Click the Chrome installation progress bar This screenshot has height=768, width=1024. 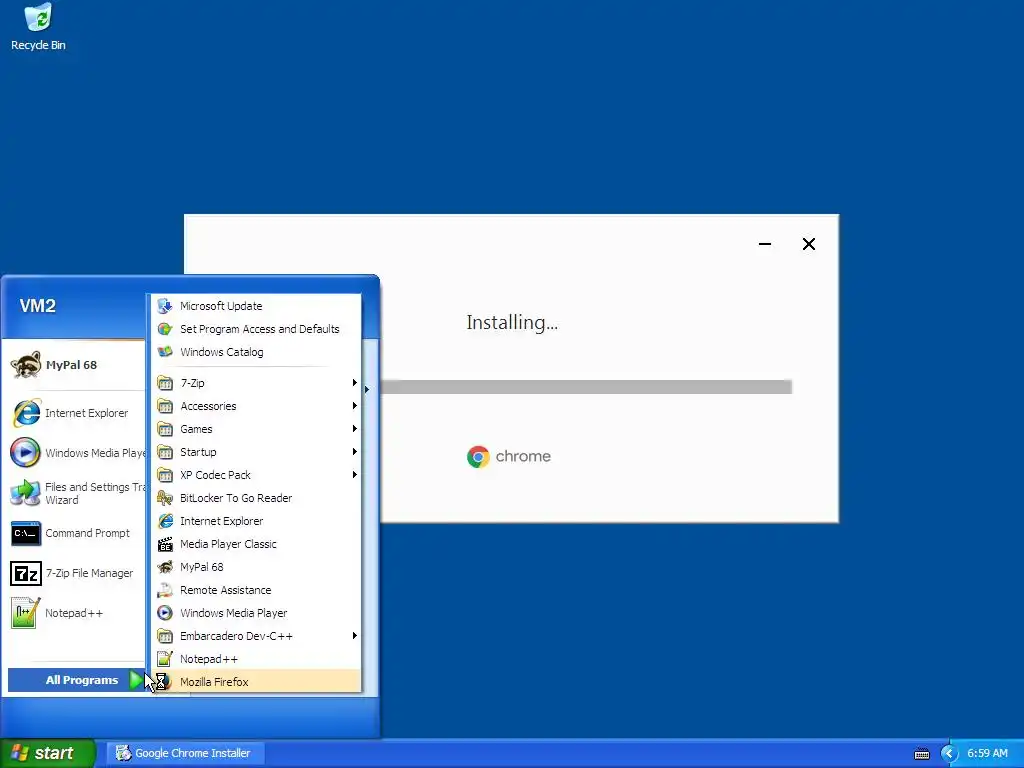point(586,387)
